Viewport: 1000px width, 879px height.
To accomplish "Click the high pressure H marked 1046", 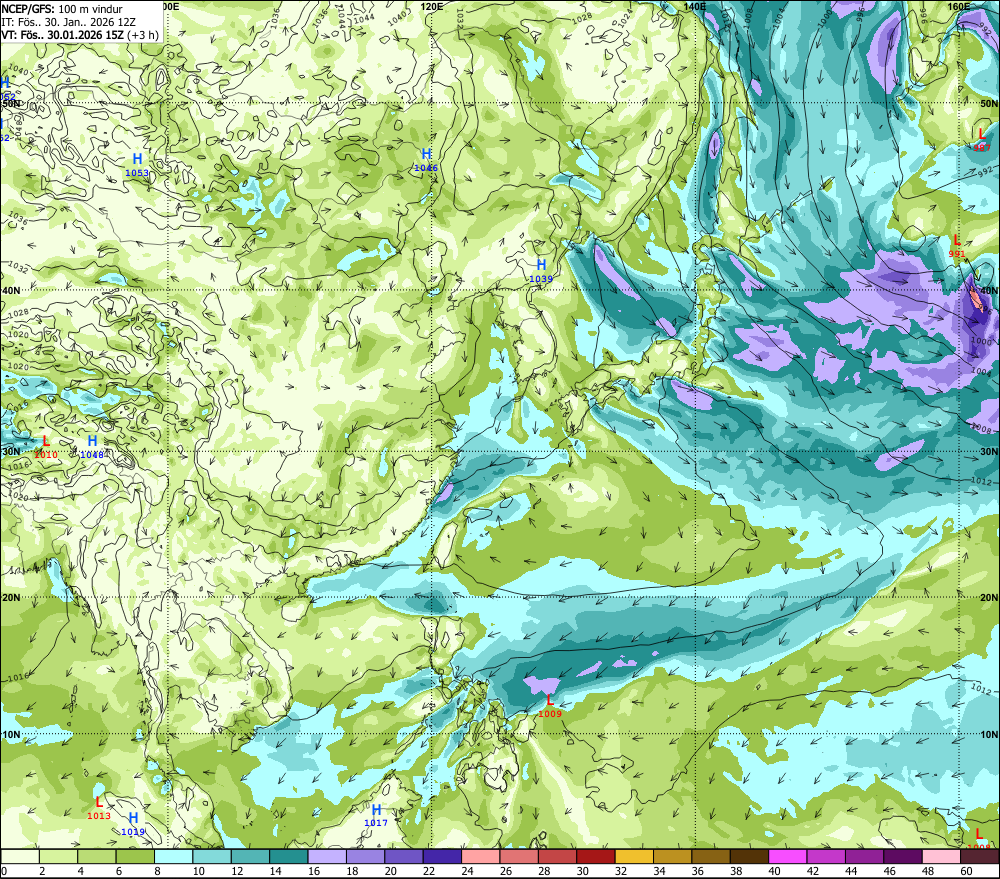I will pyautogui.click(x=426, y=154).
